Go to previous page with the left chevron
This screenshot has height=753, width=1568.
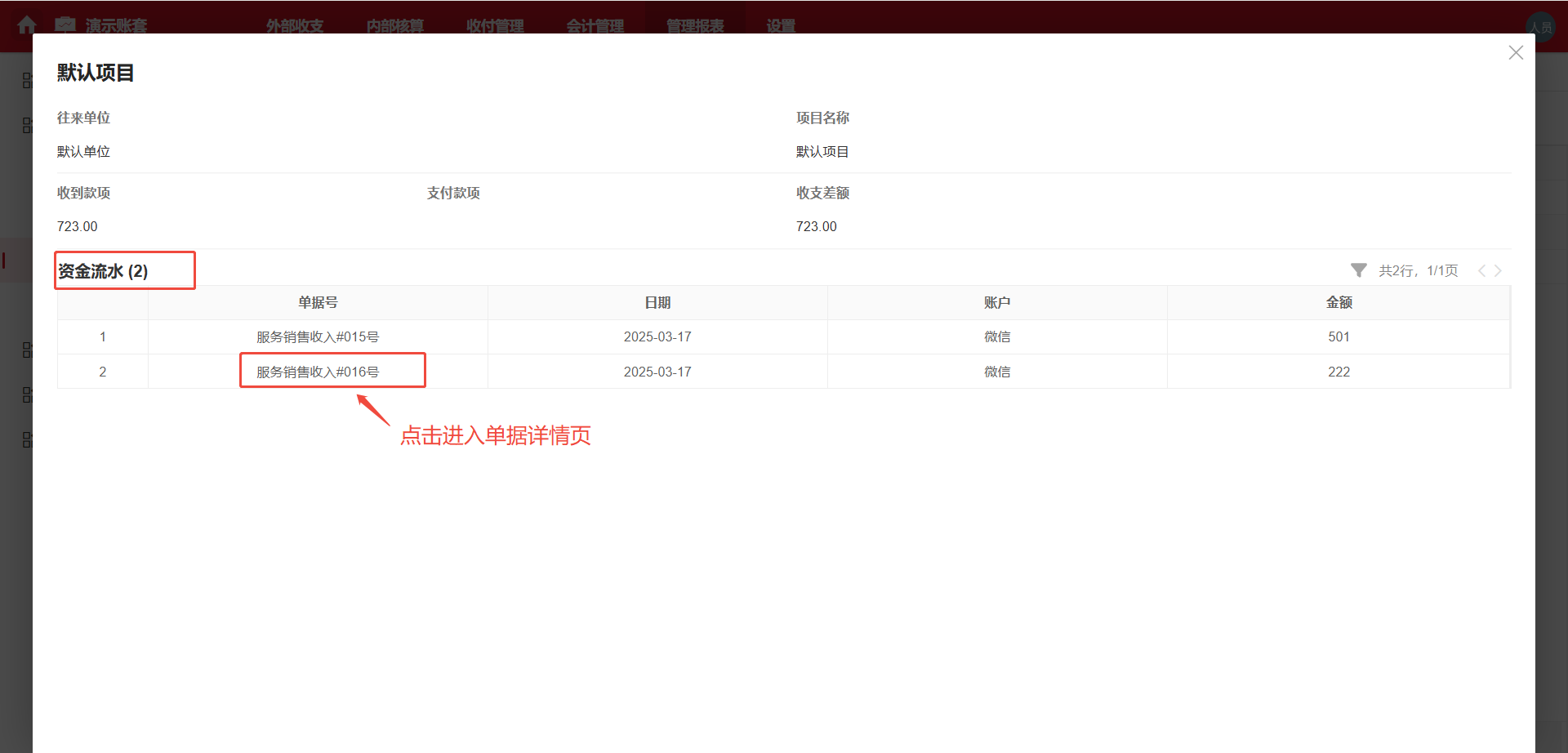[x=1481, y=270]
